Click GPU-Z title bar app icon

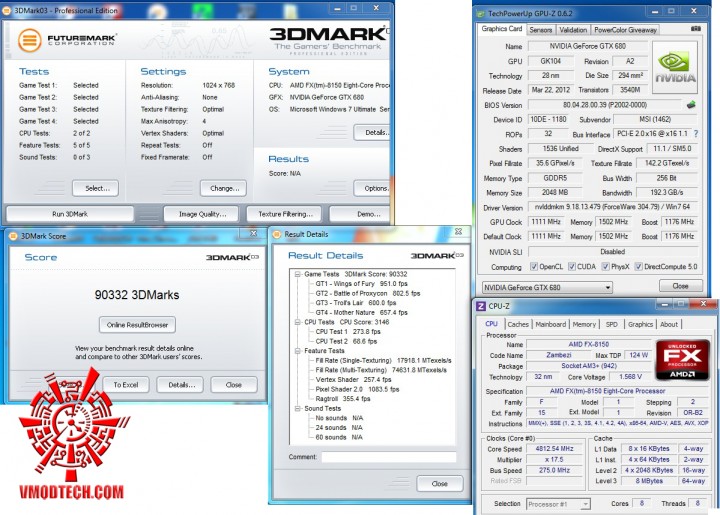pyautogui.click(x=481, y=14)
